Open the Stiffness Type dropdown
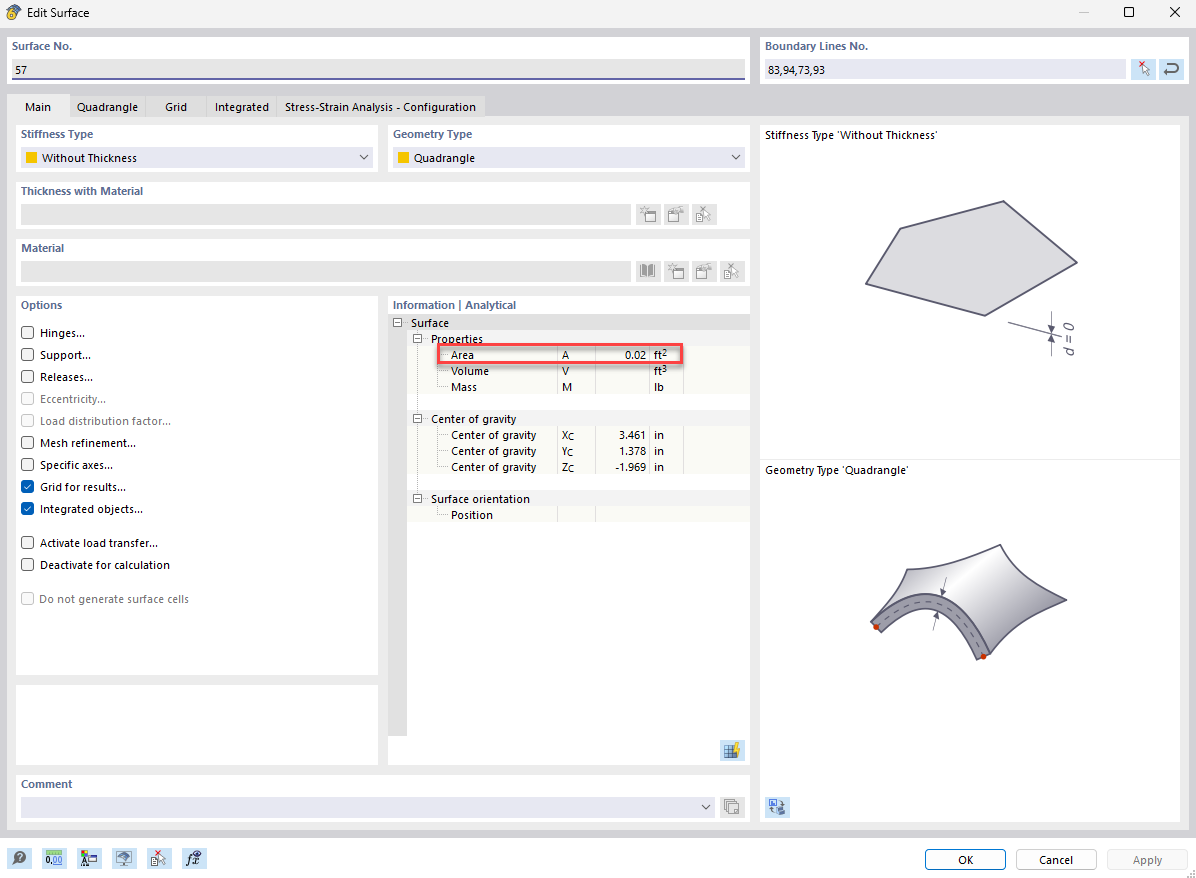Viewport: 1196px width, 878px height. click(x=362, y=157)
